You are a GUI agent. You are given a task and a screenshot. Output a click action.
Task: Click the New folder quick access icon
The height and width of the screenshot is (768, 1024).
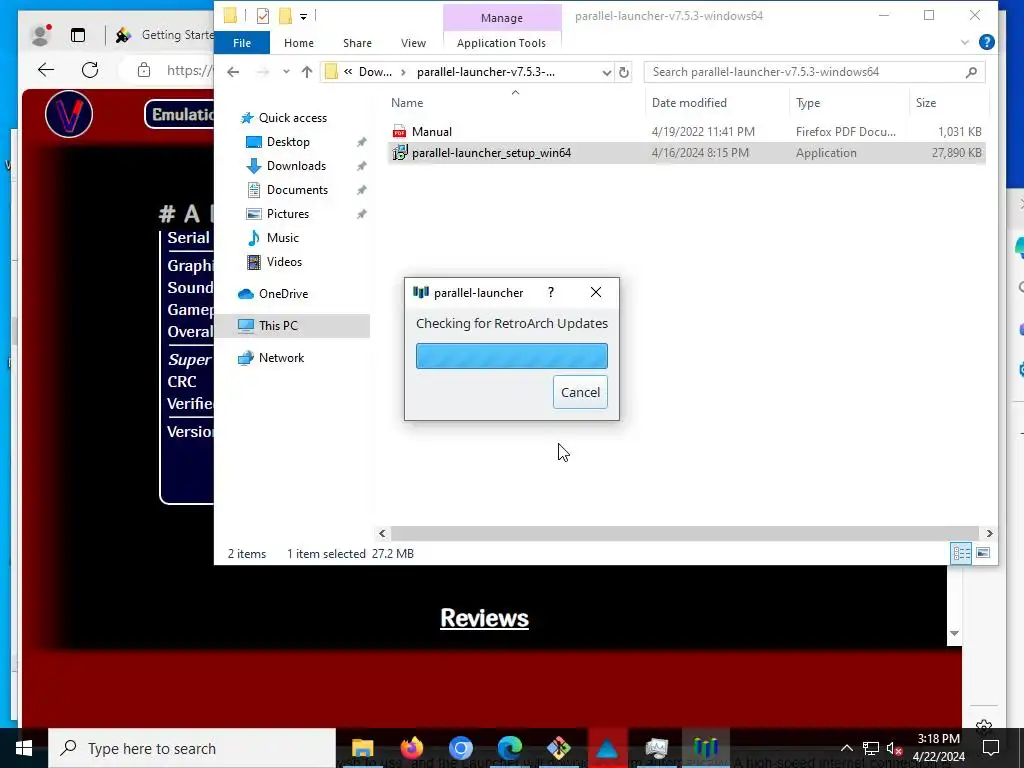click(x=285, y=16)
